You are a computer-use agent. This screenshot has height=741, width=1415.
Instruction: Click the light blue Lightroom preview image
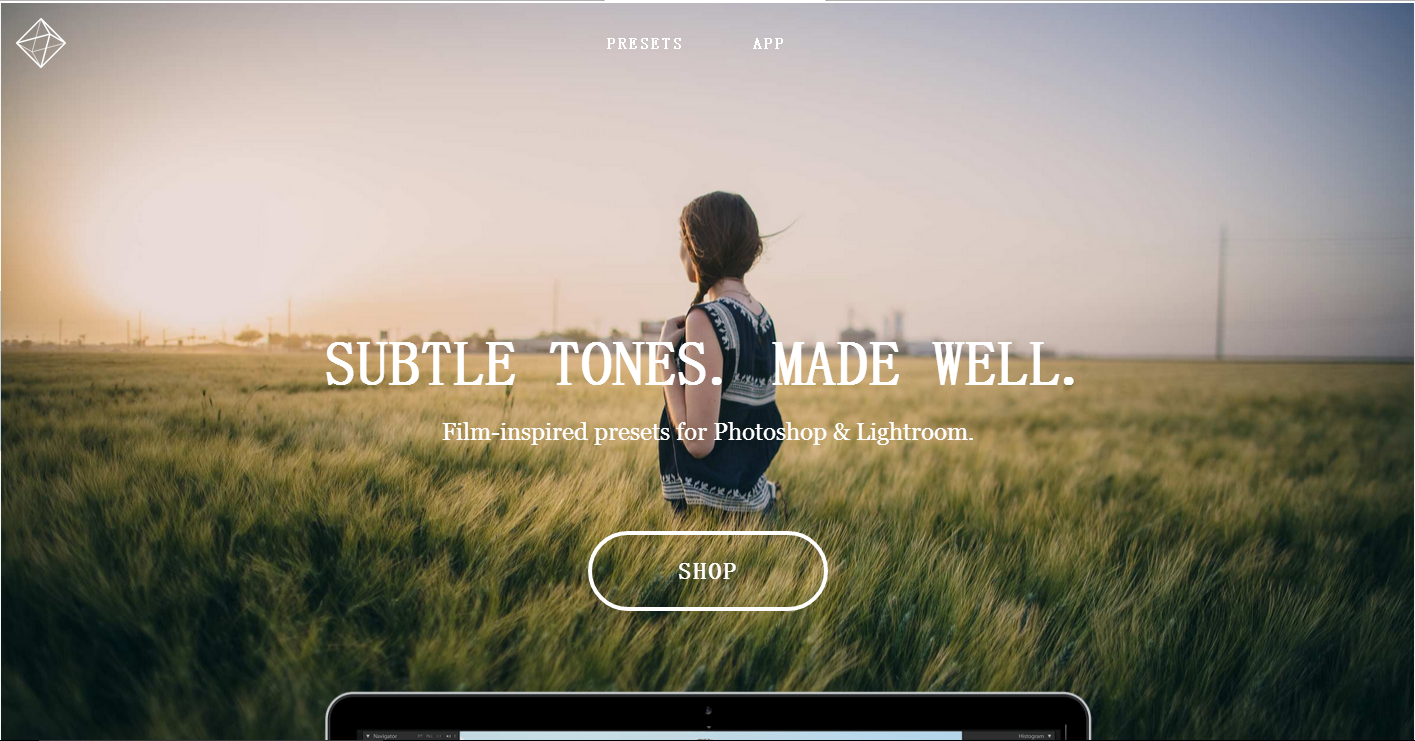click(x=710, y=736)
